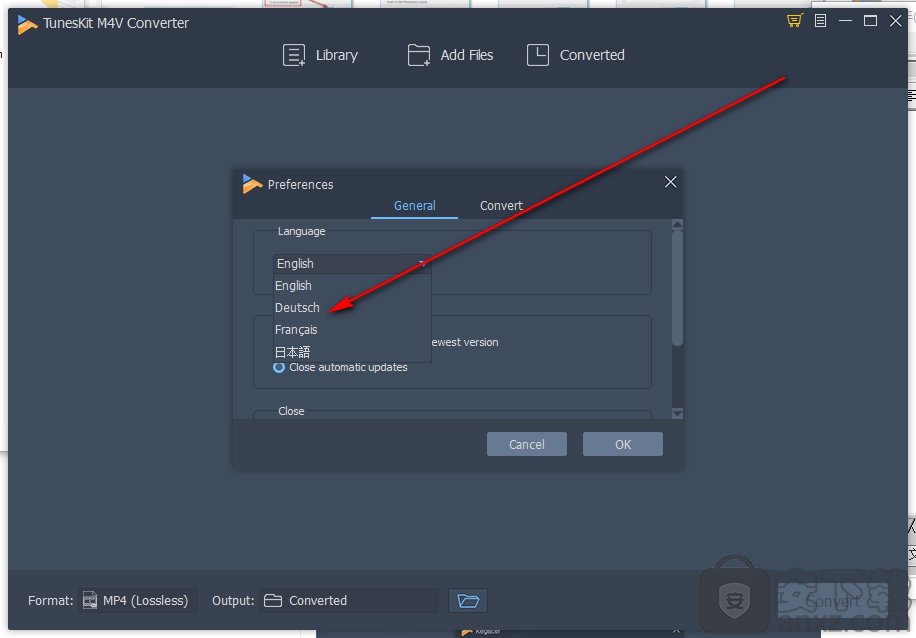The width and height of the screenshot is (916, 638).
Task: Maximize the TunesKit M4V Converter window
Action: [x=870, y=21]
